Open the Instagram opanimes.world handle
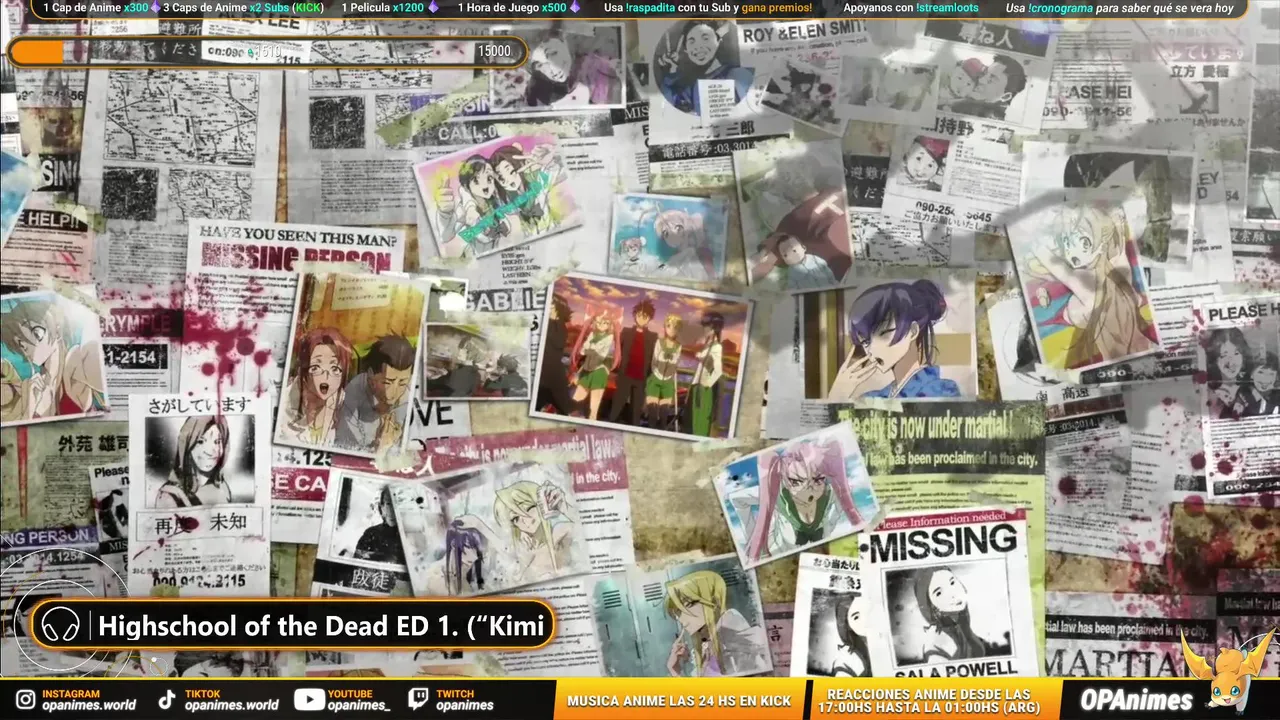Viewport: 1280px width, 720px height. pos(89,705)
